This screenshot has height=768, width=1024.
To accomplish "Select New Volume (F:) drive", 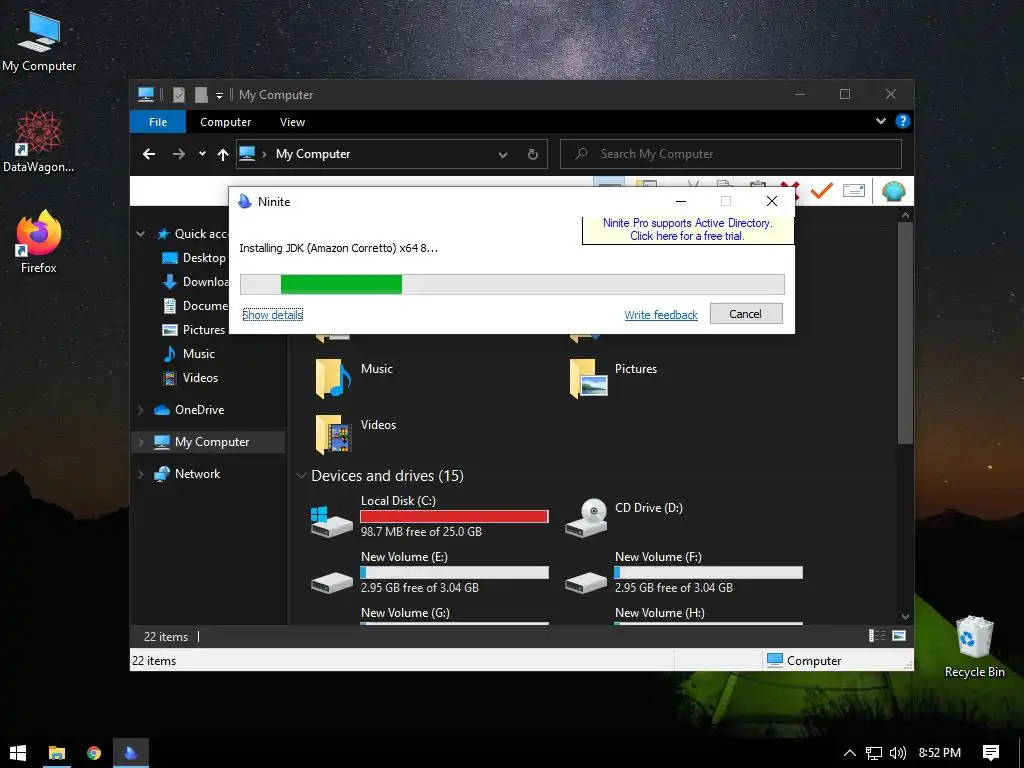I will click(684, 572).
